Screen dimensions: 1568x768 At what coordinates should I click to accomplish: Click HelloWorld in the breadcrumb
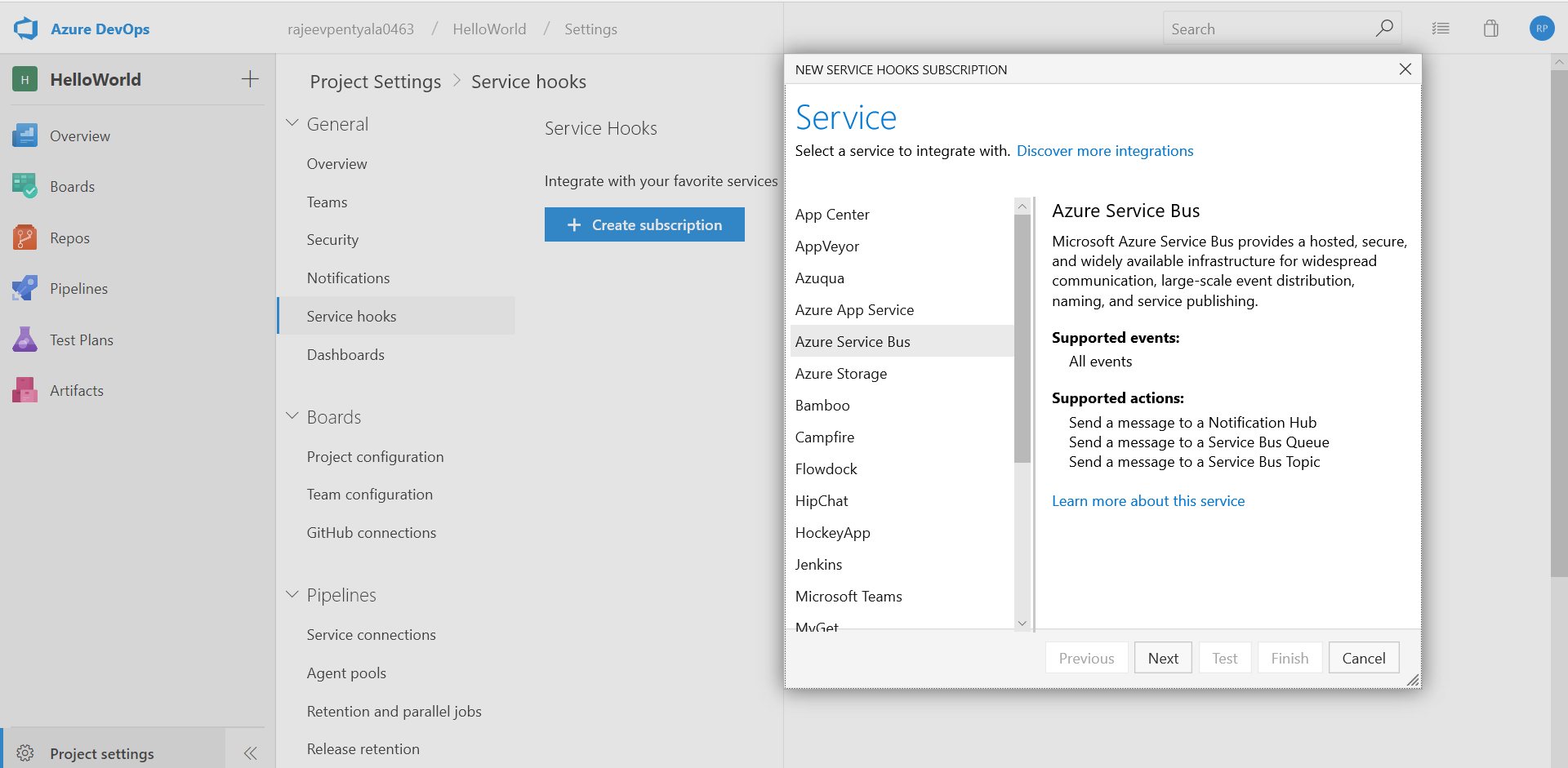(x=489, y=29)
